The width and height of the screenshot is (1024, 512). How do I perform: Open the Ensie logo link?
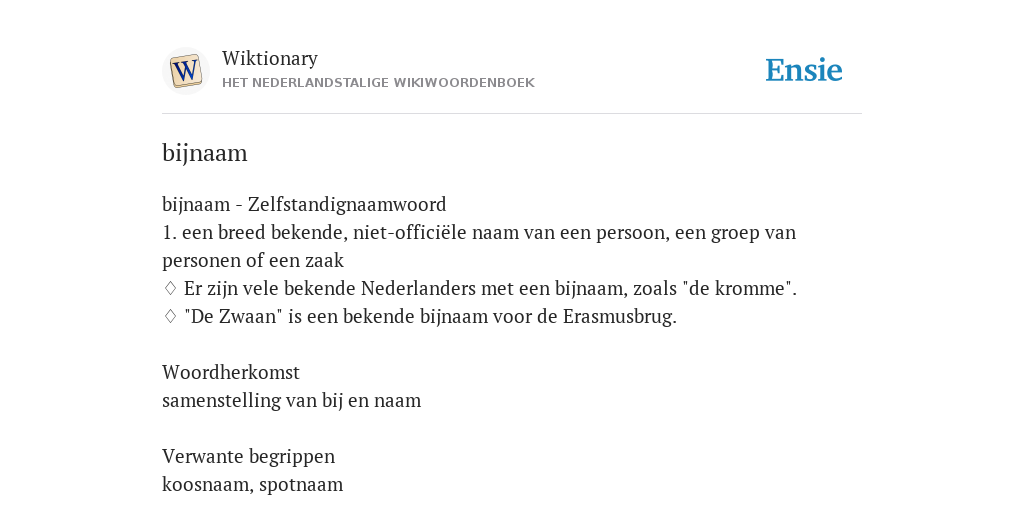click(804, 71)
